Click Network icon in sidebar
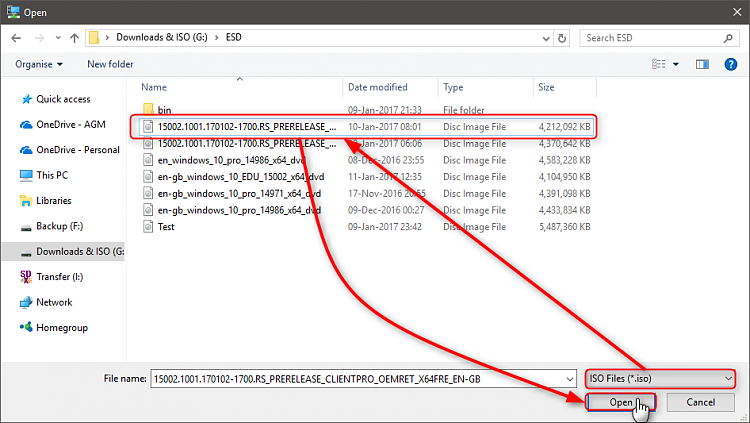 click(x=26, y=302)
